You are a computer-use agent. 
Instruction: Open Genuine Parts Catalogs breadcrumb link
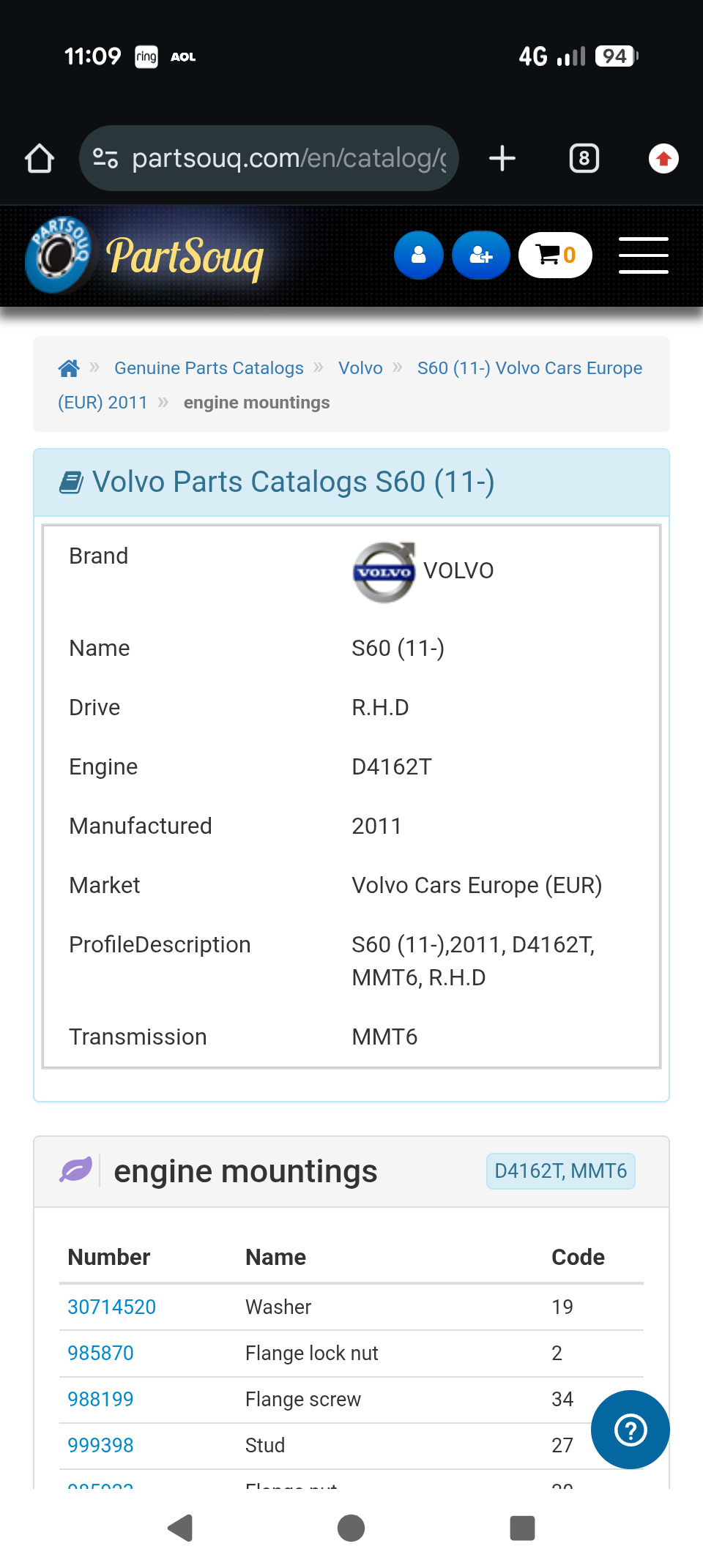(209, 368)
